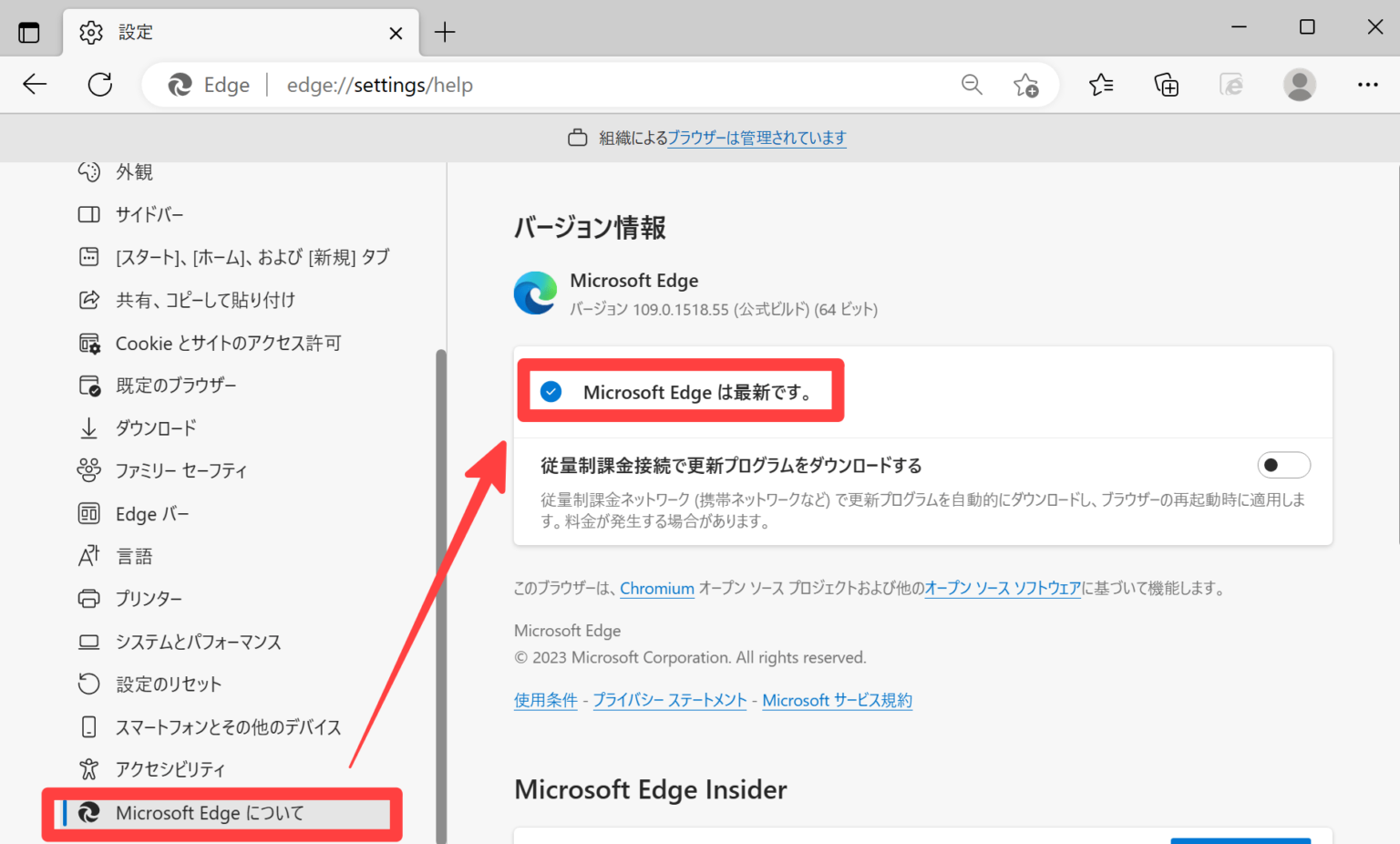The height and width of the screenshot is (844, 1400).
Task: Click the ブラウザーは管理されています link
Action: tap(757, 138)
